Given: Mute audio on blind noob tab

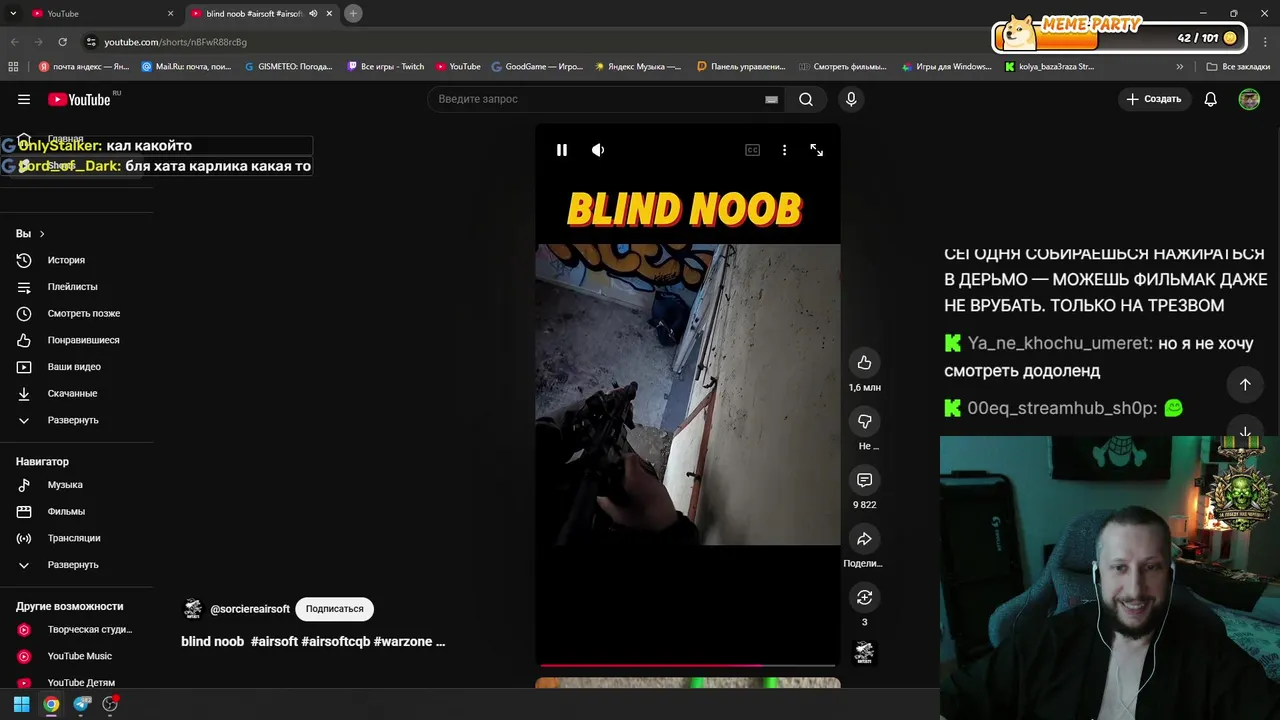Looking at the screenshot, I should [313, 13].
